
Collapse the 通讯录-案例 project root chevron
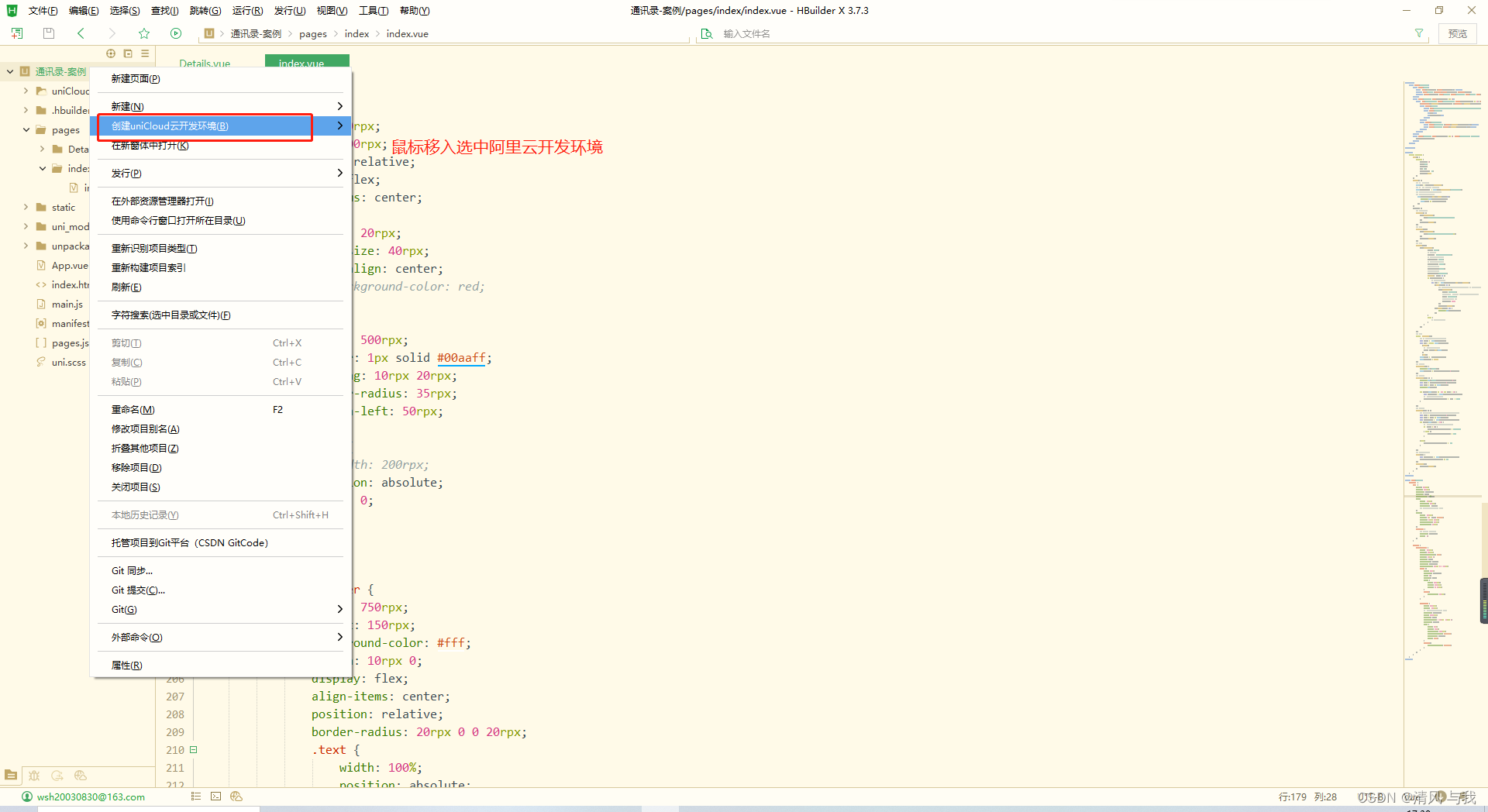(x=10, y=71)
